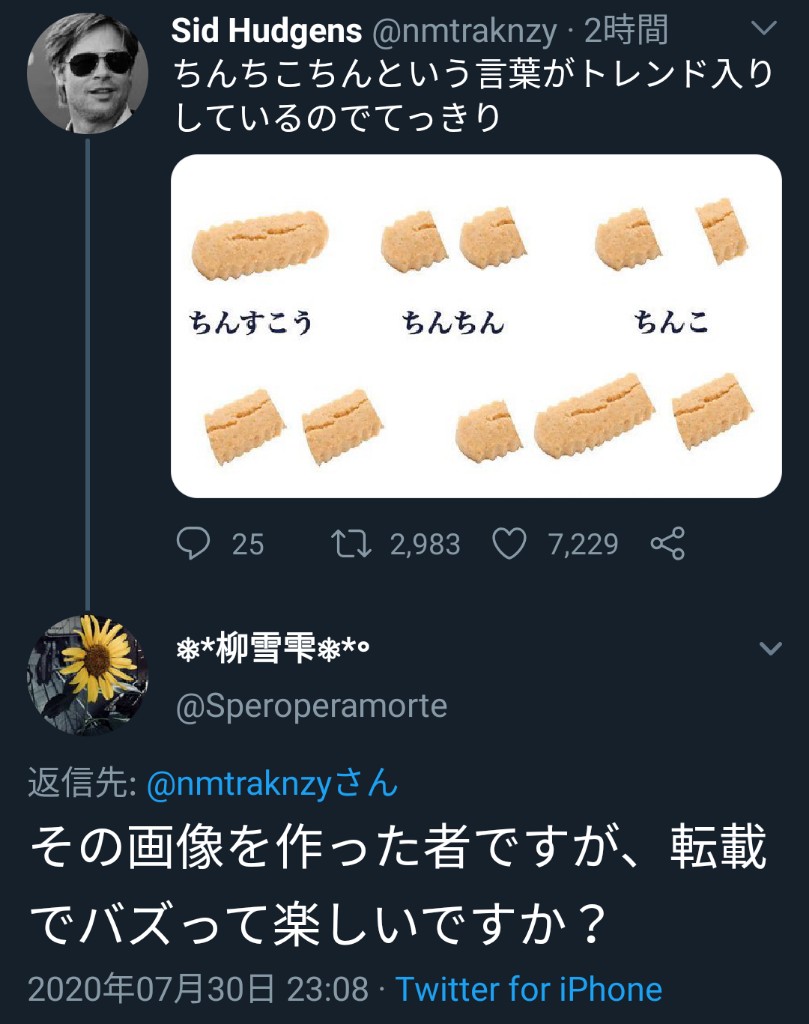The image size is (809, 1024).
Task: Open the Twitter for iPhone source link
Action: 529,990
